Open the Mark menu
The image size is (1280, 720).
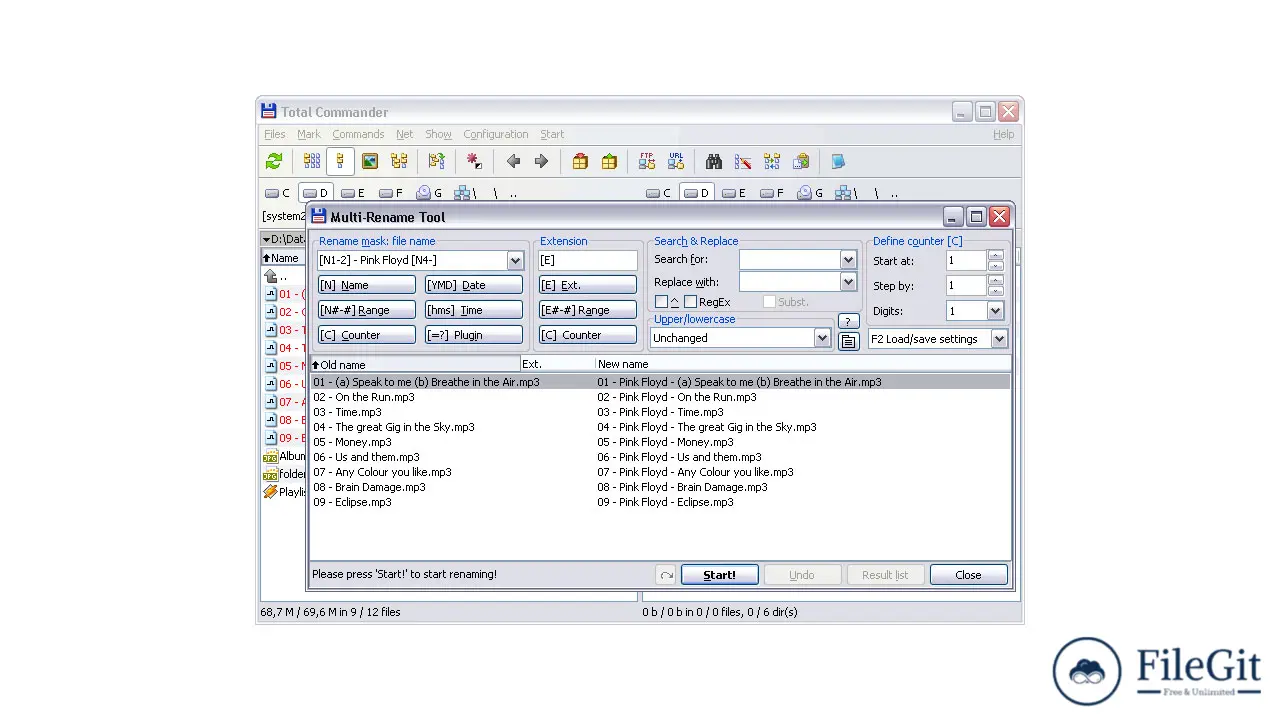click(x=308, y=134)
